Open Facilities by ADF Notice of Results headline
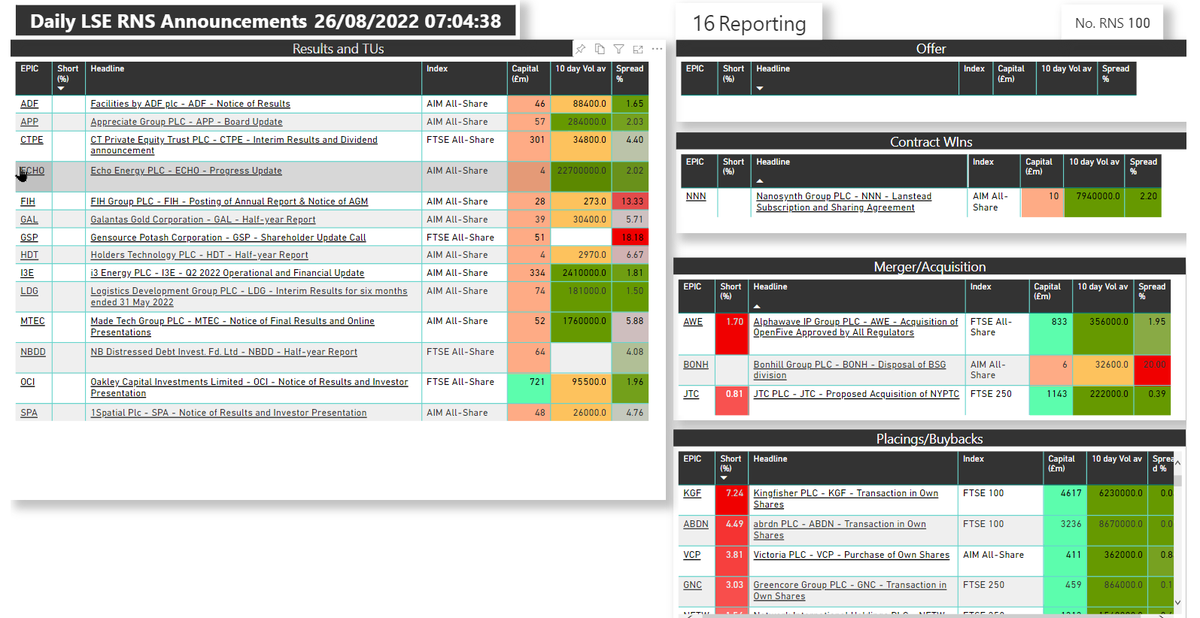This screenshot has height=618, width=1200. (x=190, y=103)
